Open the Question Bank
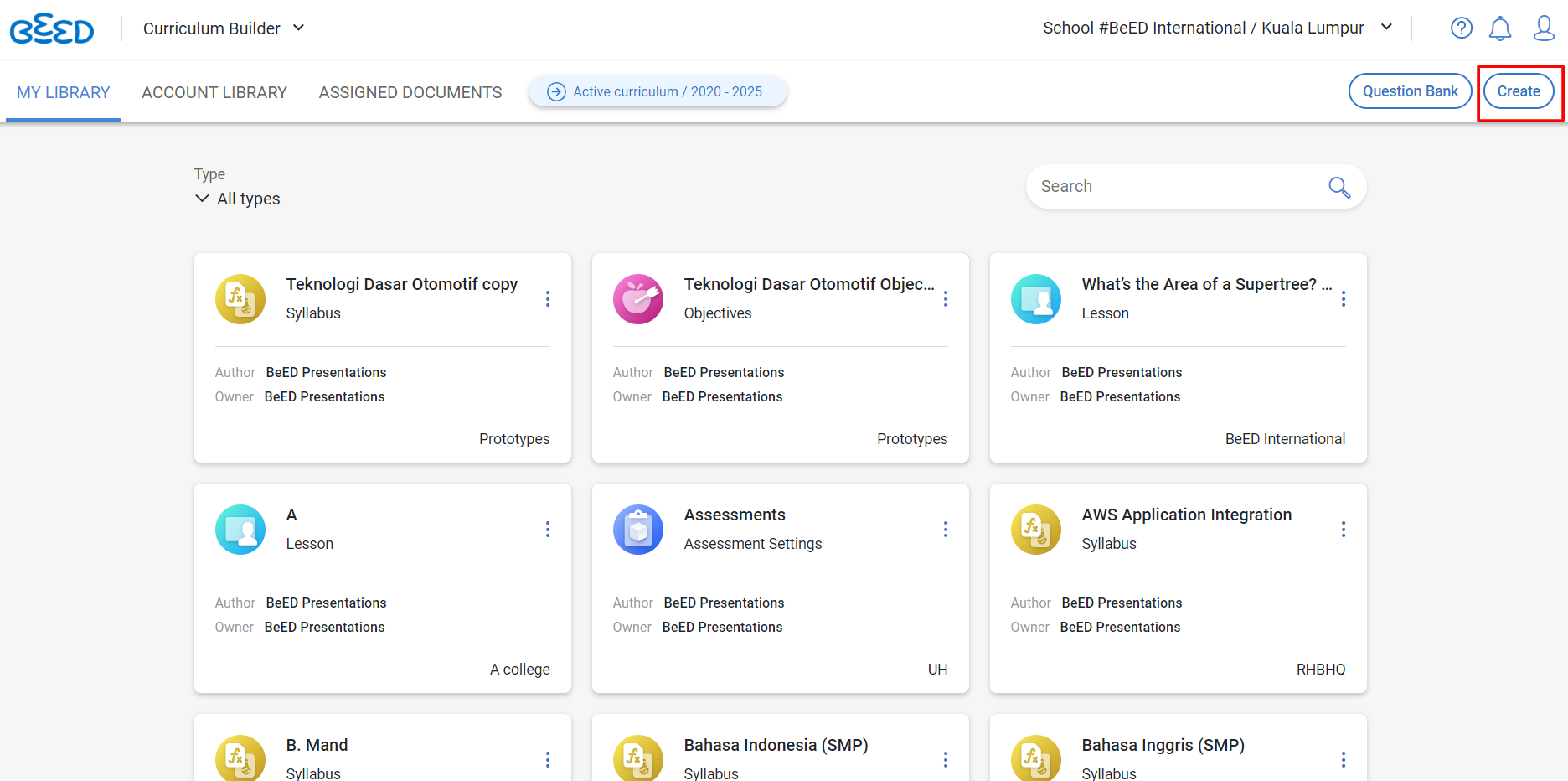 (1411, 91)
